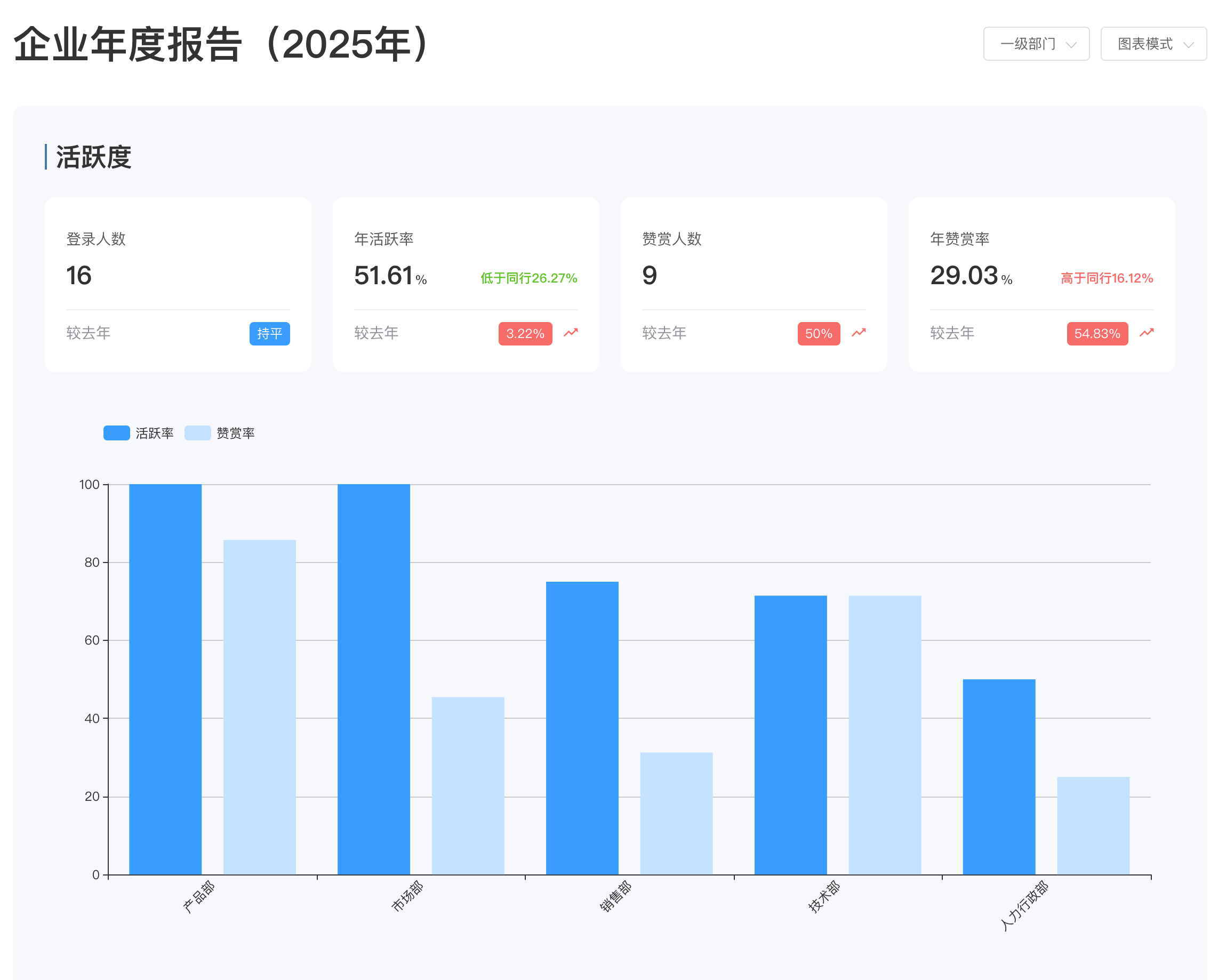The width and height of the screenshot is (1218, 980).
Task: Click the 产品部 赞赏率 light bar
Action: tap(260, 707)
